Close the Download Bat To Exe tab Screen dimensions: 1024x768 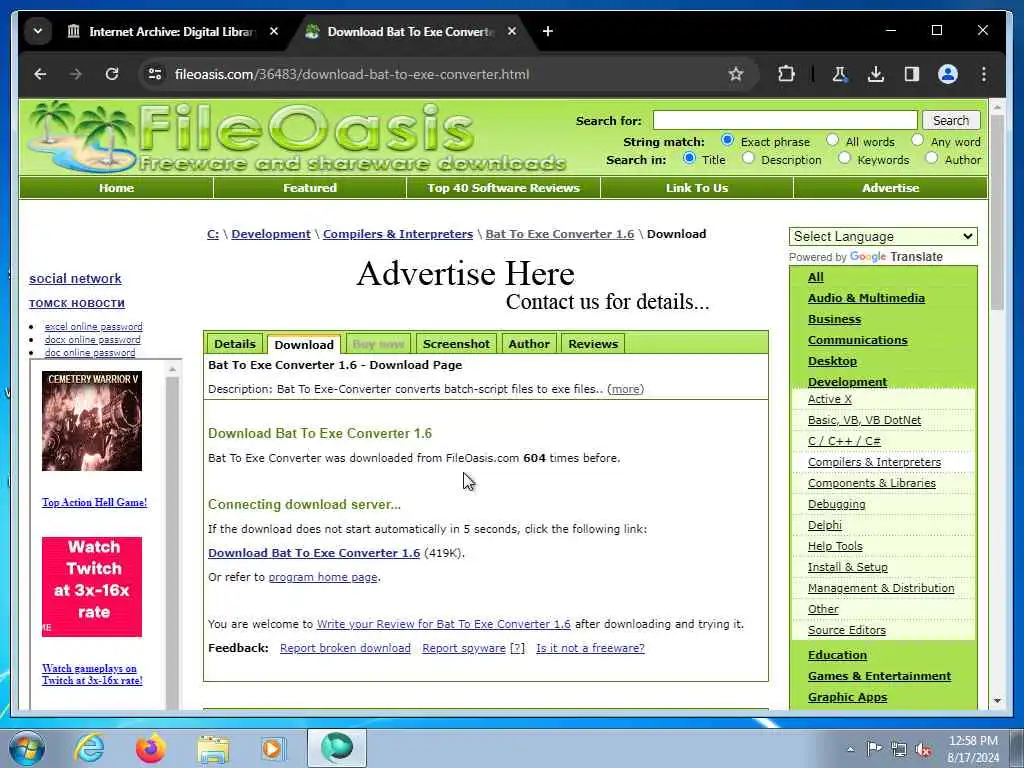(x=512, y=31)
